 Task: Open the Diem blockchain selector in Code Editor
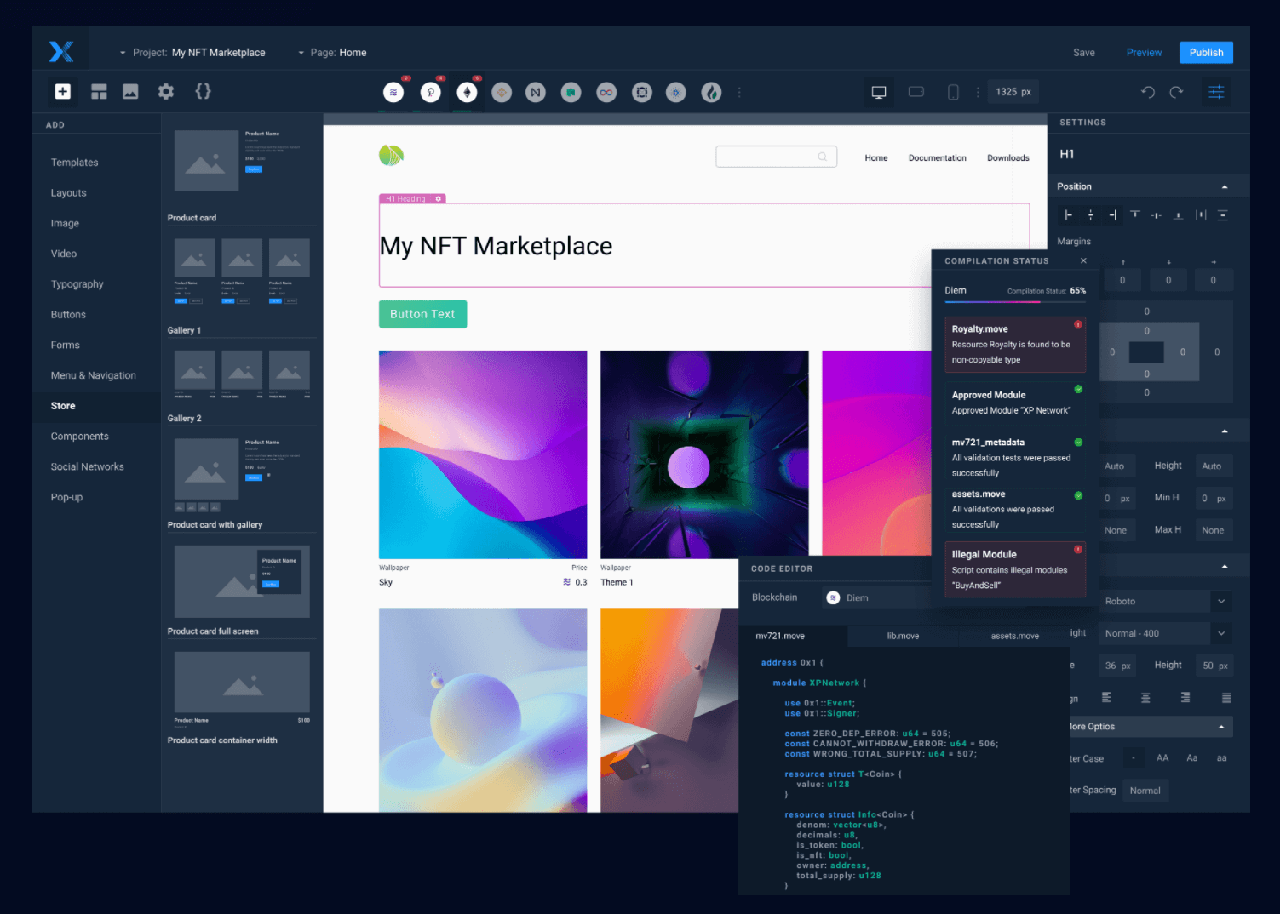(x=878, y=598)
